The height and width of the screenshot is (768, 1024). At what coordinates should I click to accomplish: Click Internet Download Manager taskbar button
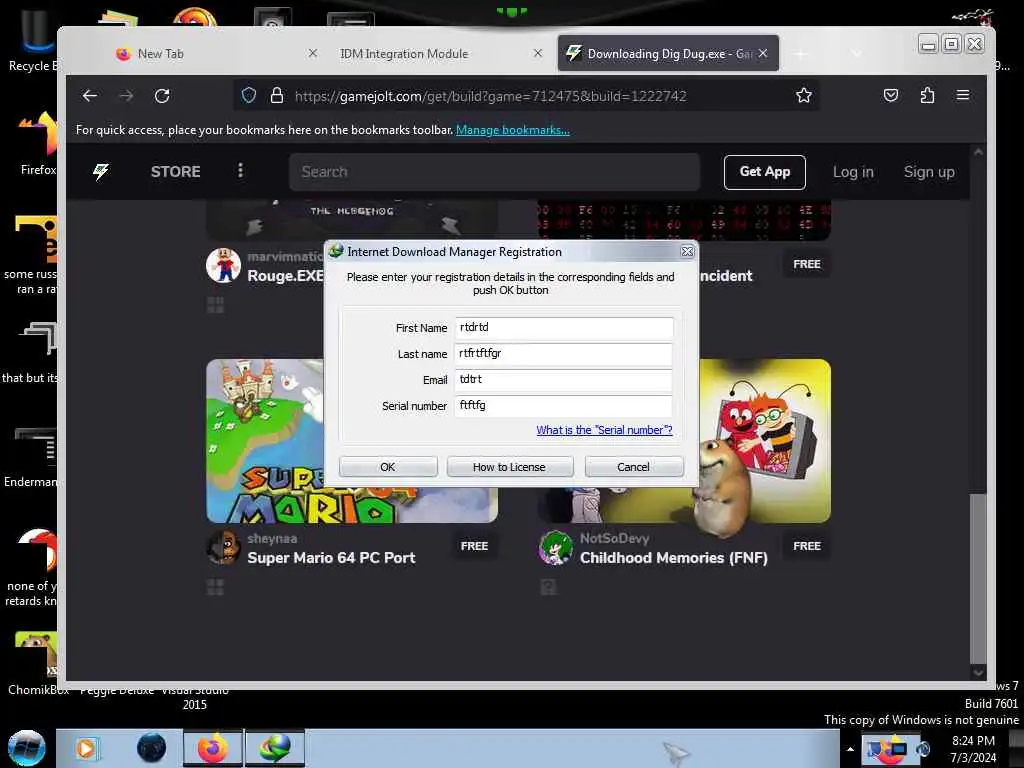(275, 748)
